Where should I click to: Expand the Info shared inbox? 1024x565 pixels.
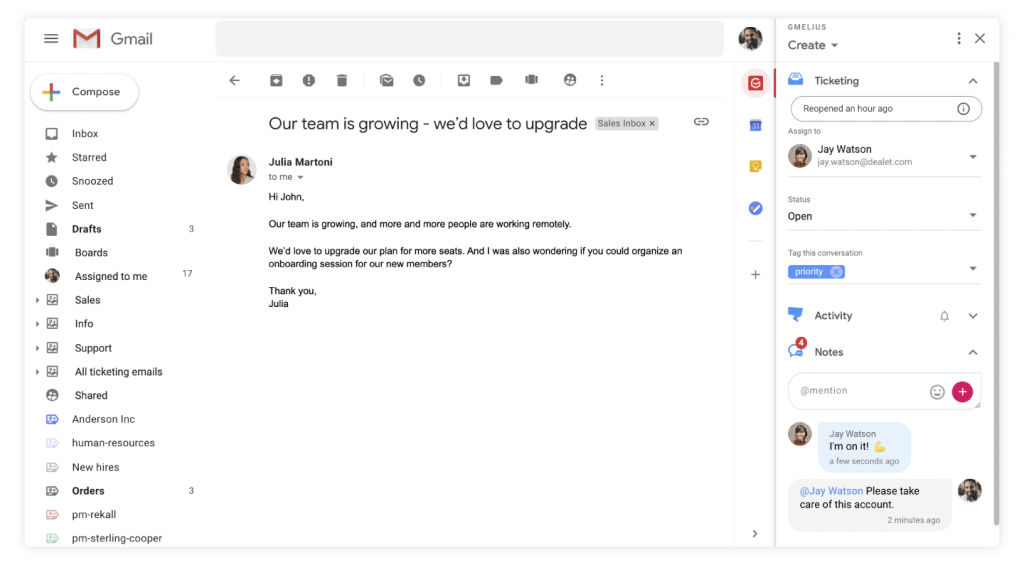coord(37,324)
